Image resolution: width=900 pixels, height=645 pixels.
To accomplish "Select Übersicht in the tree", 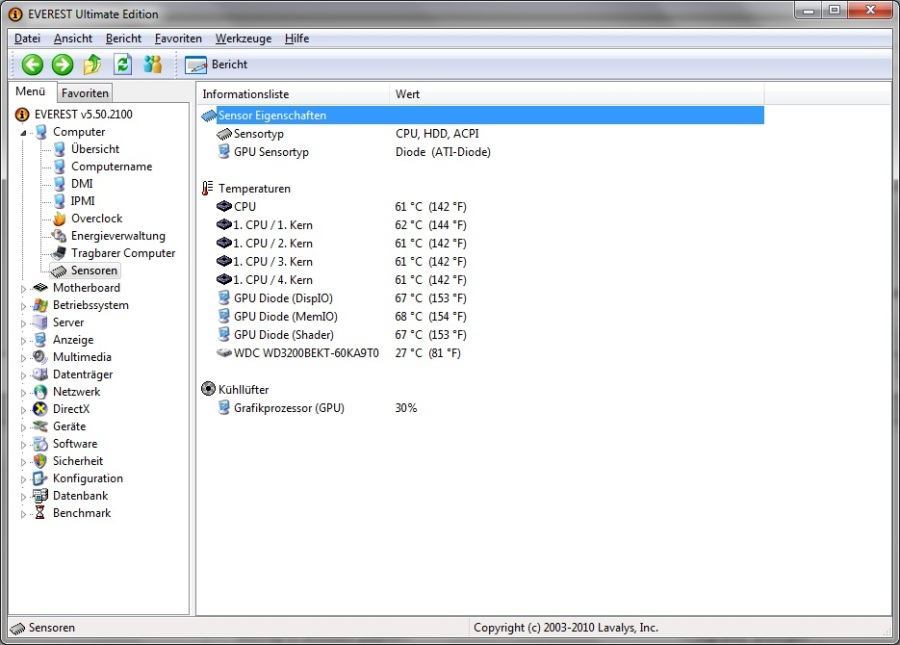I will [95, 149].
